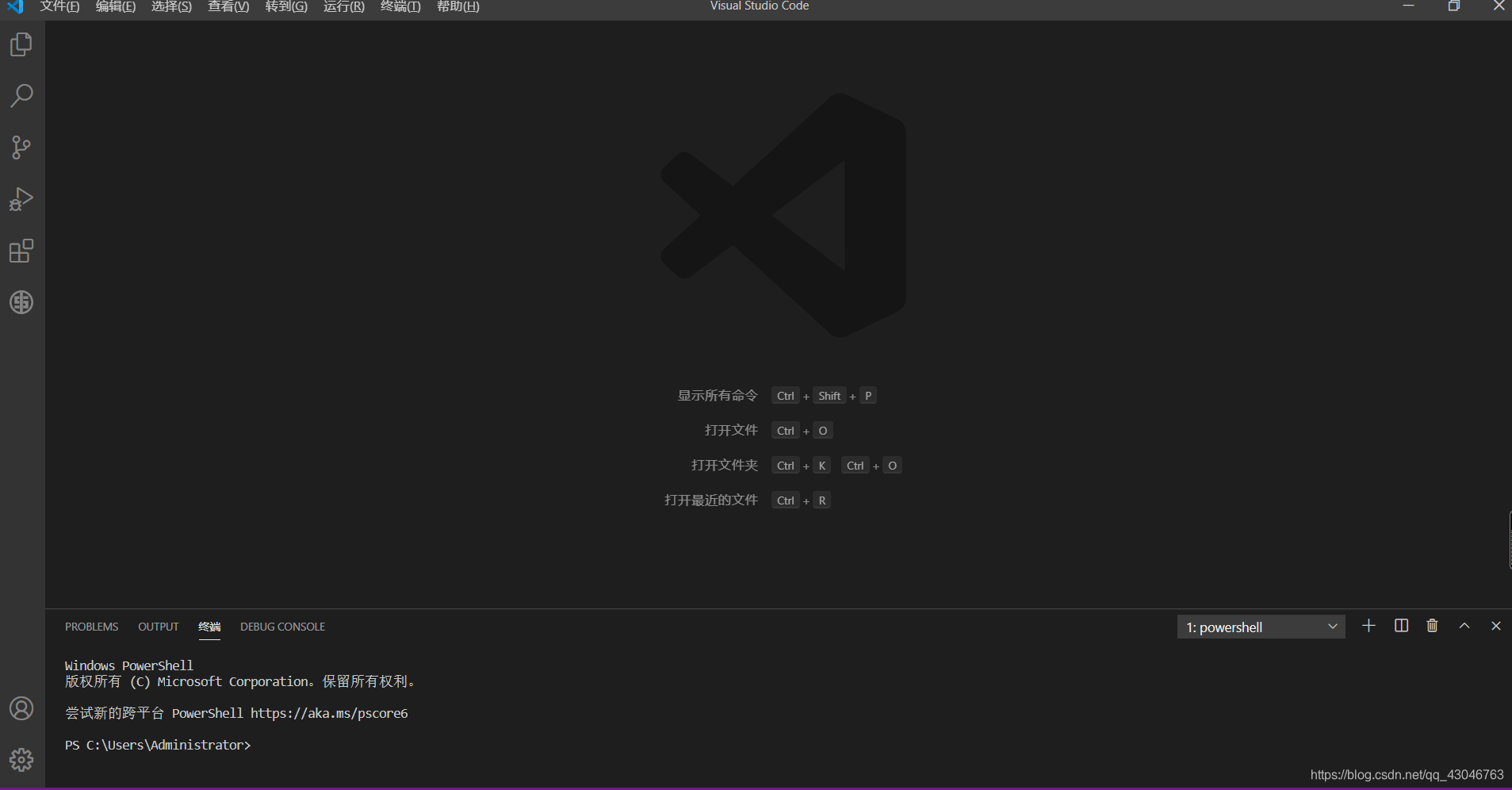Click the 打开文件夹 label
The height and width of the screenshot is (790, 1512).
click(x=725, y=465)
